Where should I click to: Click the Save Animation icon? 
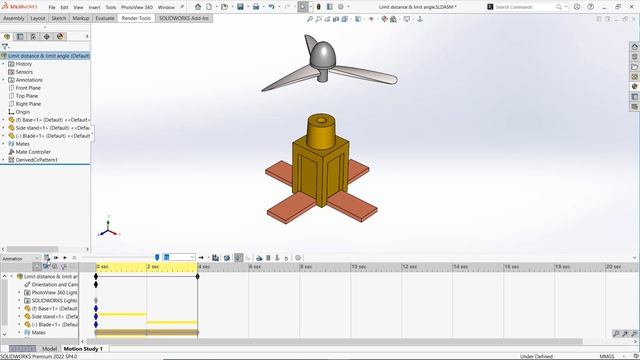pyautogui.click(x=215, y=258)
